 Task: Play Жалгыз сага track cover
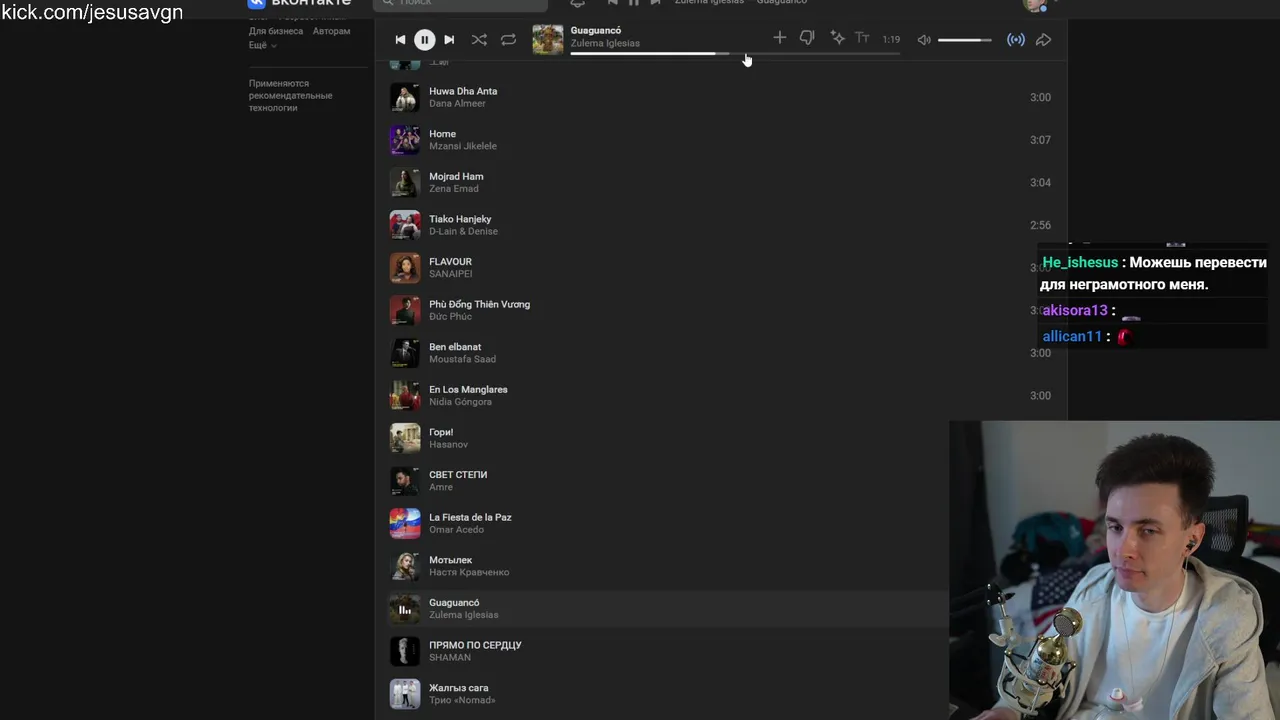tap(405, 694)
